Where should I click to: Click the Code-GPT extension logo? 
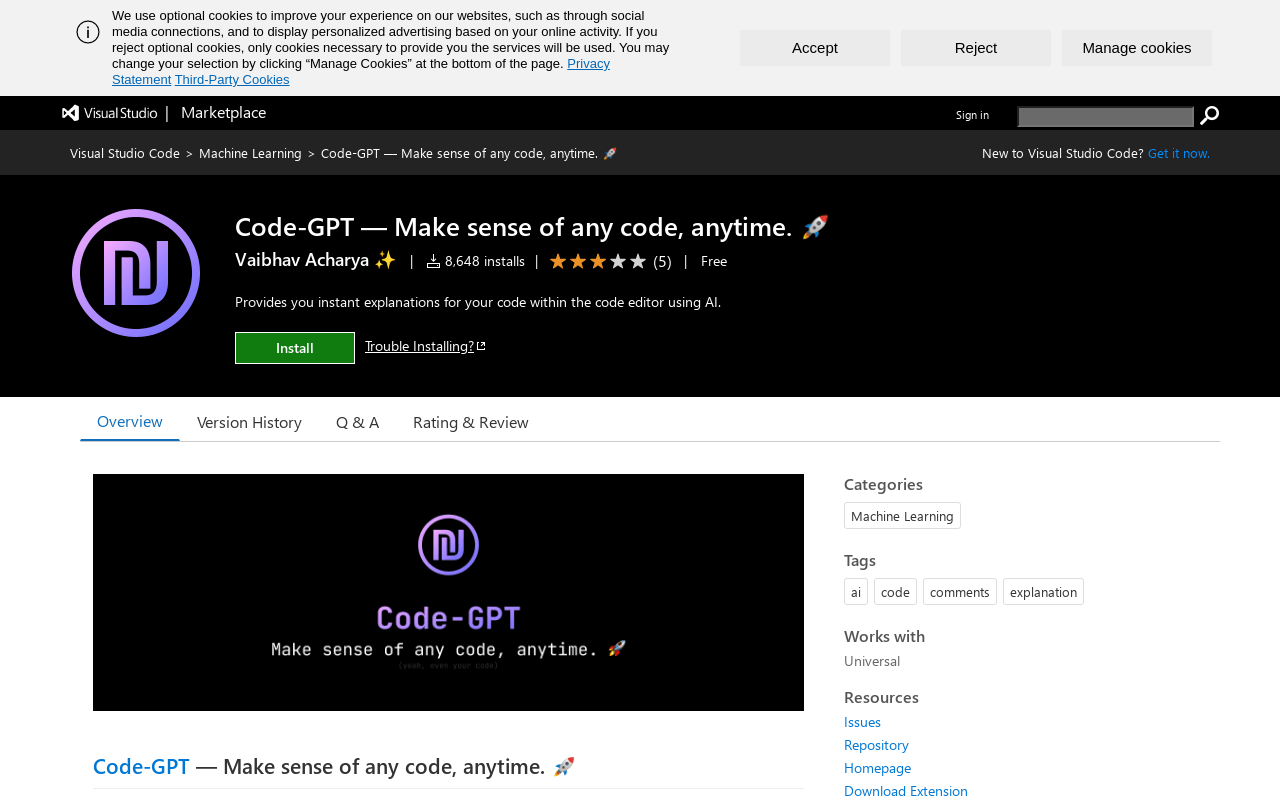[136, 273]
